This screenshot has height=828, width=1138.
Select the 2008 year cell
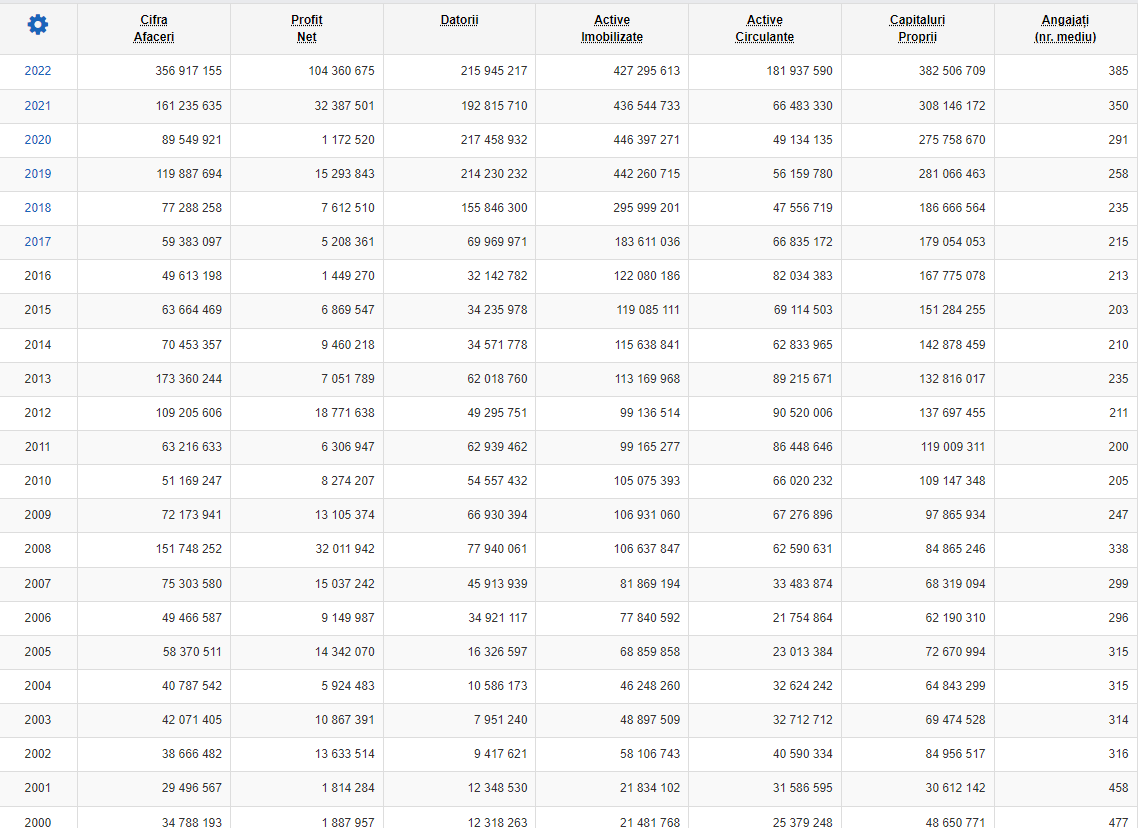(x=38, y=550)
